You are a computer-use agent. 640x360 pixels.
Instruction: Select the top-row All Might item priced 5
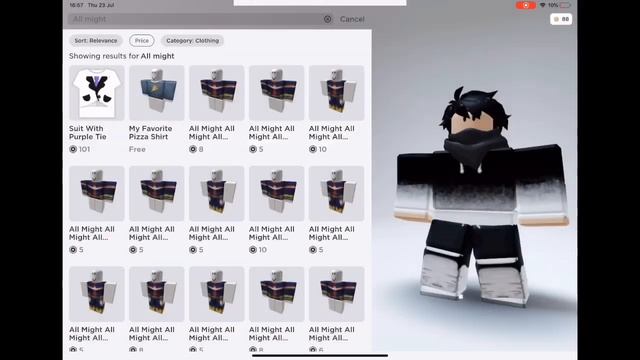[277, 93]
